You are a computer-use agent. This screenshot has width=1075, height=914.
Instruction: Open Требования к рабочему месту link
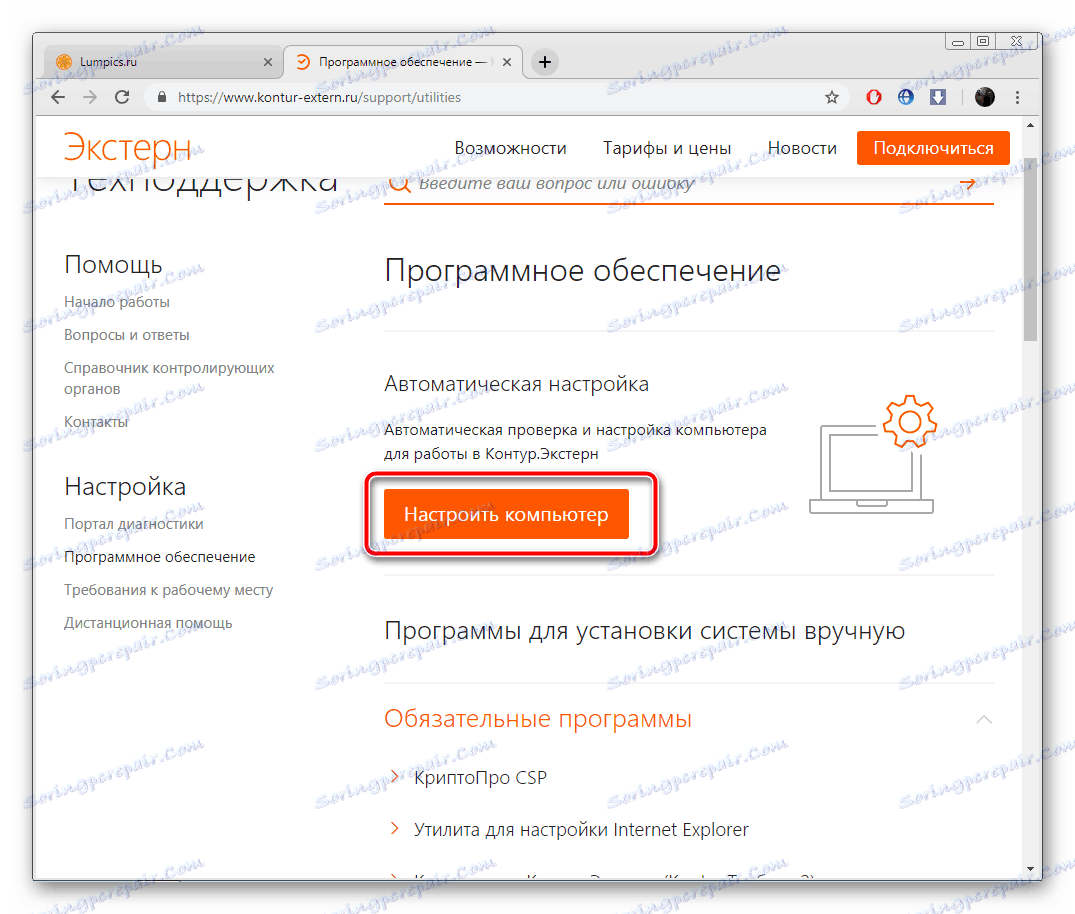(x=168, y=590)
